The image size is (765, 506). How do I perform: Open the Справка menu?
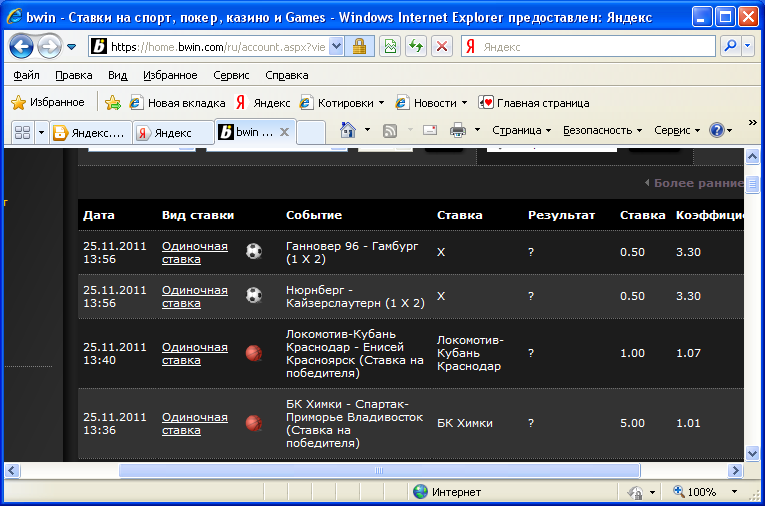[287, 75]
